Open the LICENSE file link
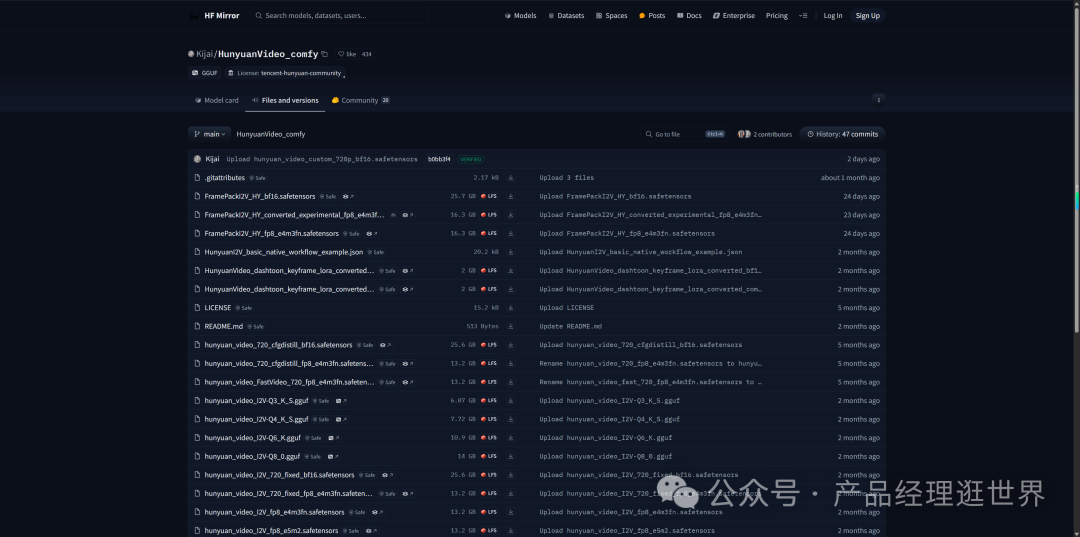This screenshot has width=1080, height=537. [x=218, y=308]
